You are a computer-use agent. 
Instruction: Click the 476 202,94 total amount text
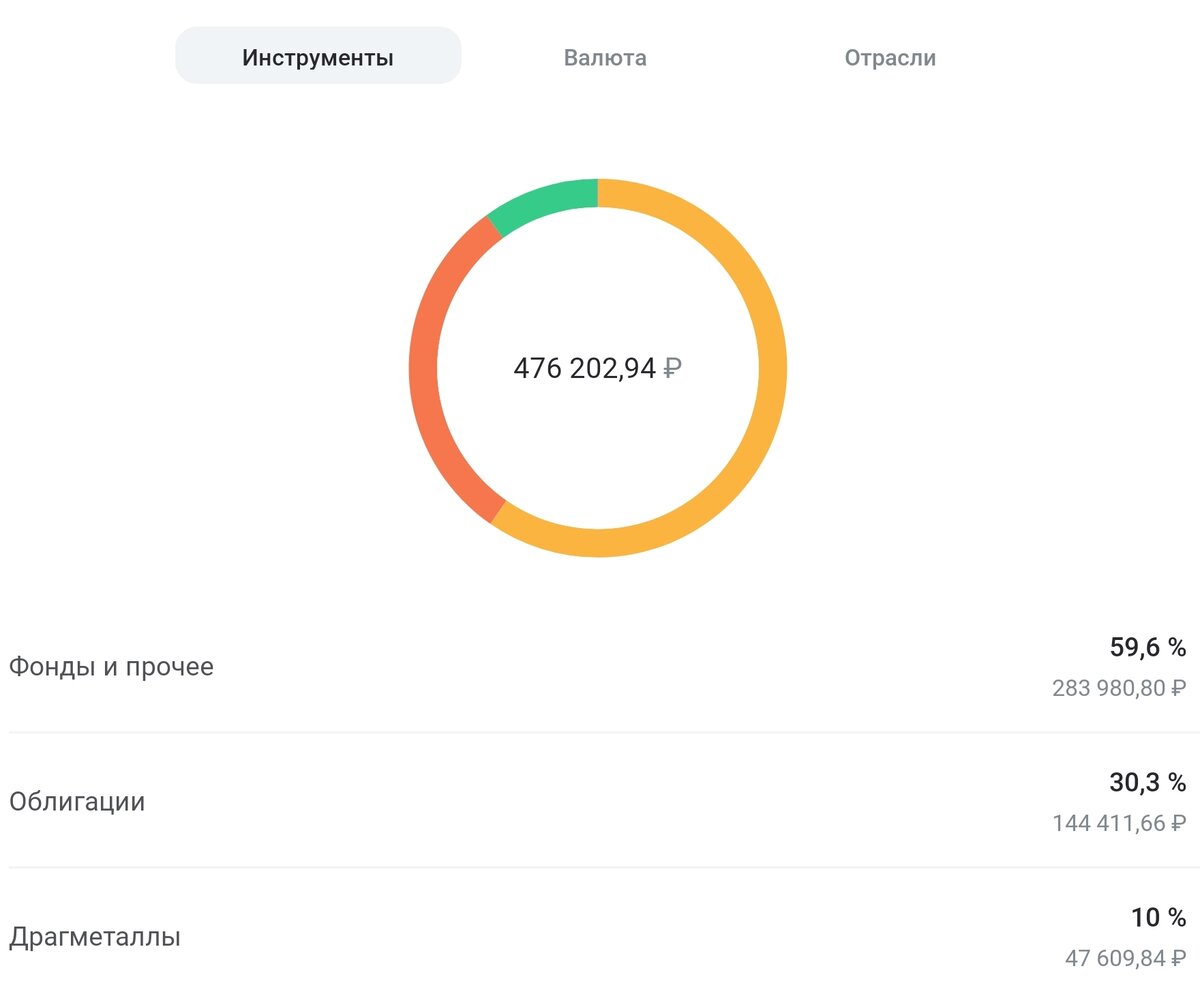pyautogui.click(x=585, y=368)
